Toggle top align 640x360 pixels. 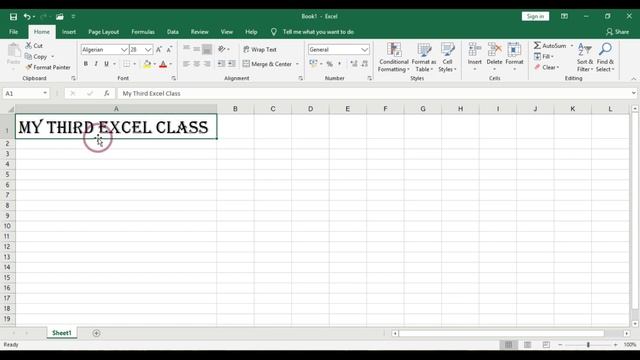pyautogui.click(x=187, y=49)
